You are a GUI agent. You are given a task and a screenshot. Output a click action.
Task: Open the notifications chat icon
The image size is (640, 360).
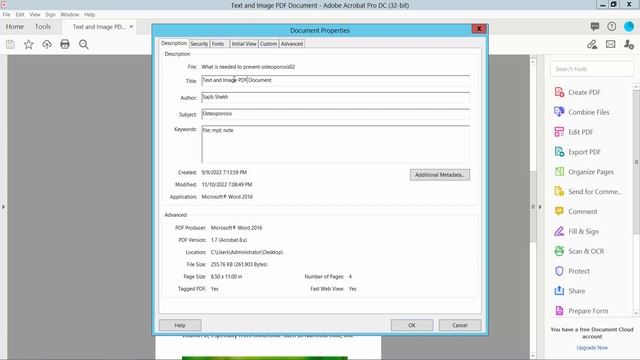595,27
